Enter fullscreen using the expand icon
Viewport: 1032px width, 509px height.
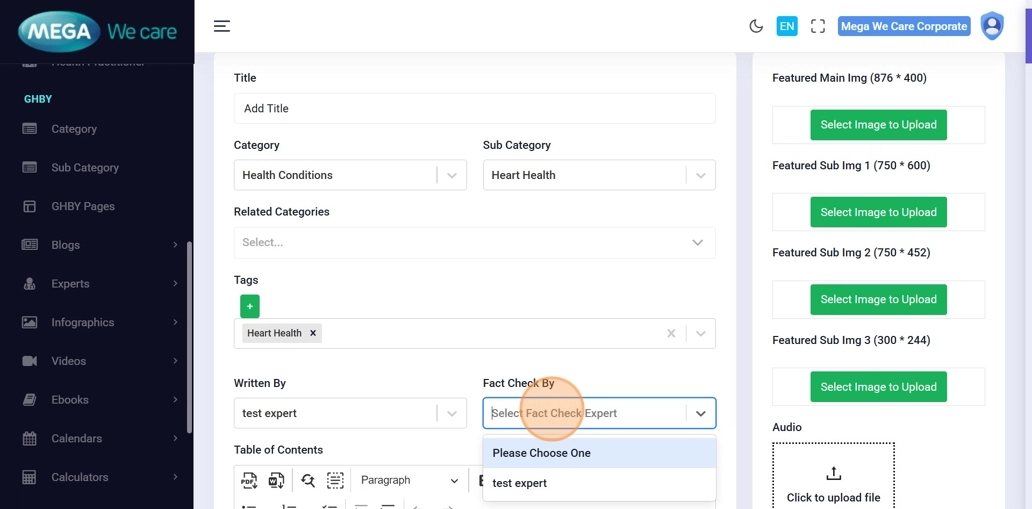pos(818,26)
